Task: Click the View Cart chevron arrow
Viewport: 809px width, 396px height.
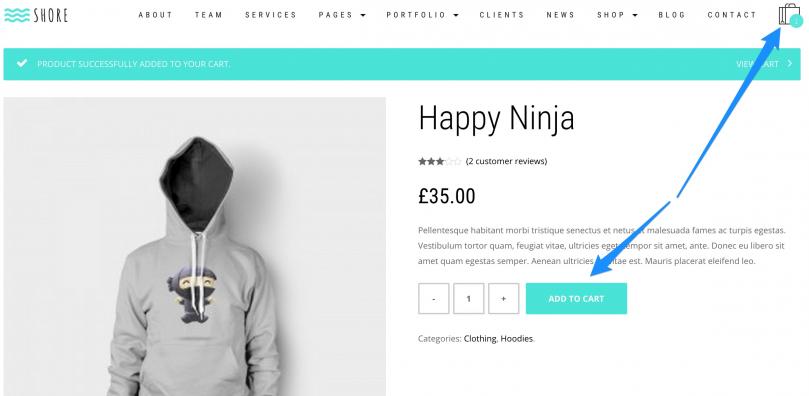Action: 790,63
